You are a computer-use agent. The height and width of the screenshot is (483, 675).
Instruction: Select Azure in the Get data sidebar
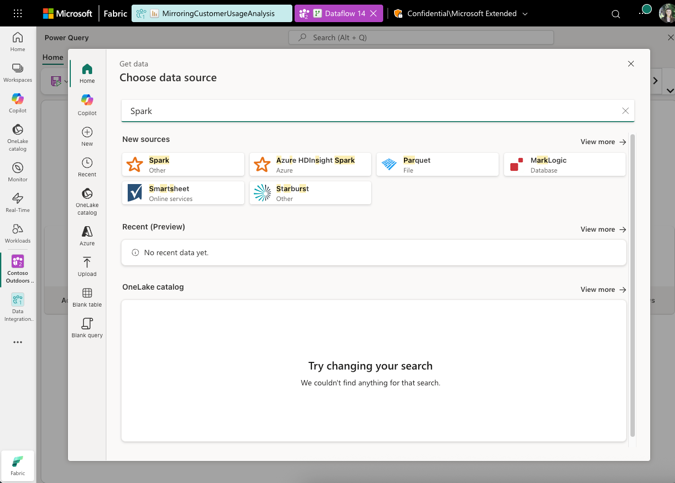click(x=87, y=235)
